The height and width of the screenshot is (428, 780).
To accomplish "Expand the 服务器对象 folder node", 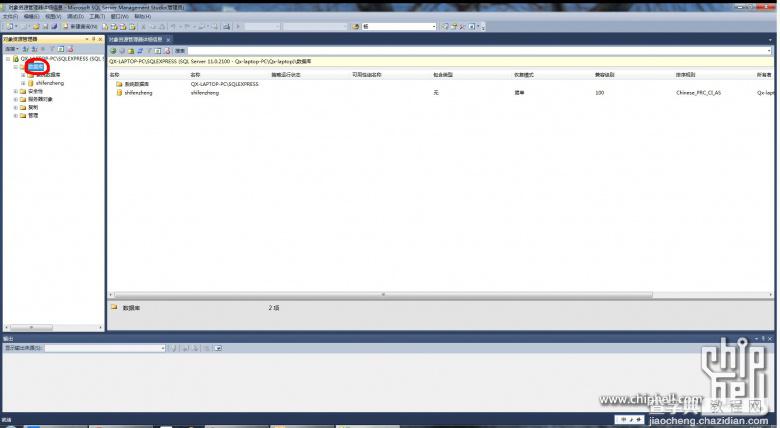I will click(x=15, y=99).
